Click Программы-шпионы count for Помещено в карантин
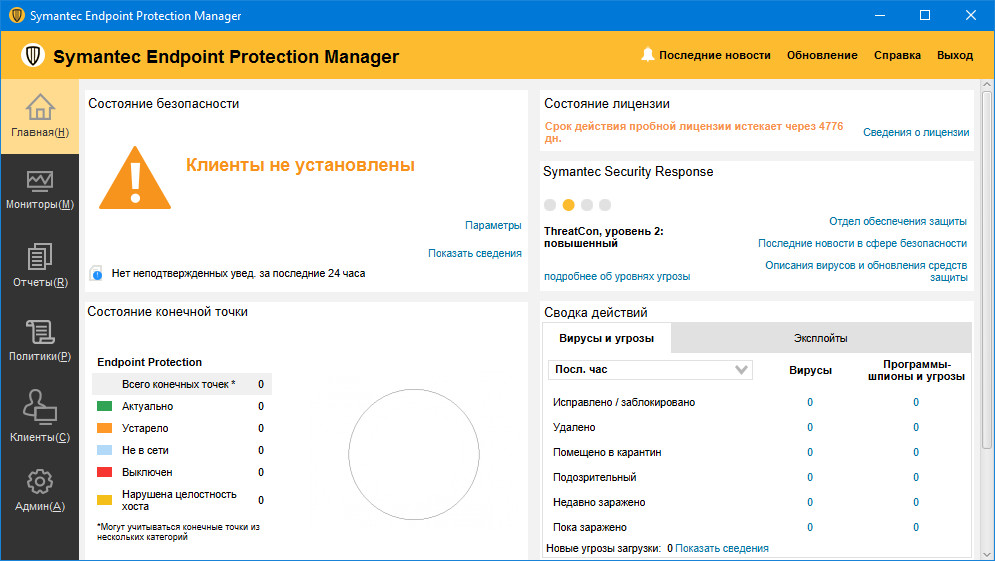Image resolution: width=995 pixels, height=561 pixels. 916,452
